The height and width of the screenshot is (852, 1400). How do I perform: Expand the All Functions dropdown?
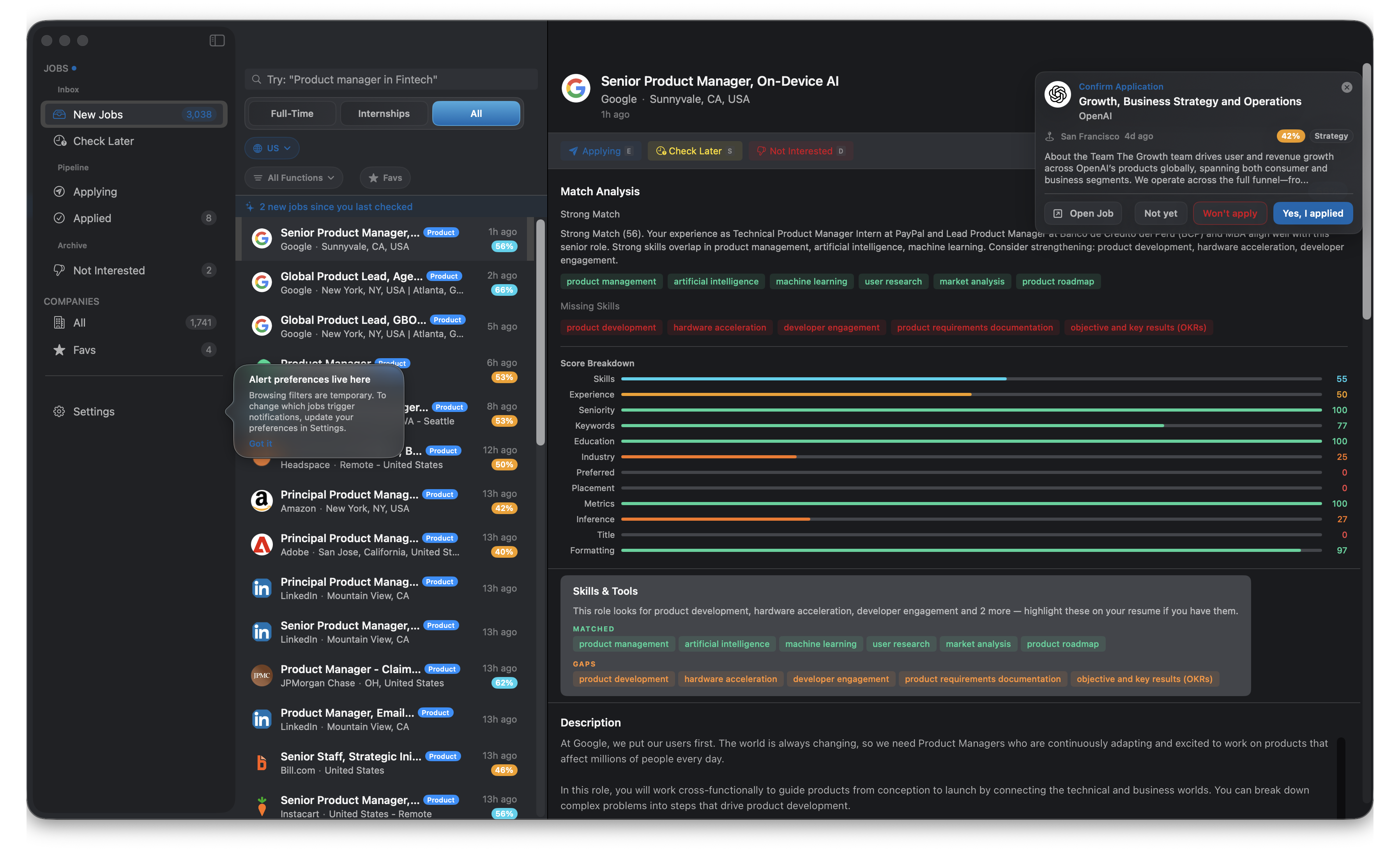click(294, 178)
